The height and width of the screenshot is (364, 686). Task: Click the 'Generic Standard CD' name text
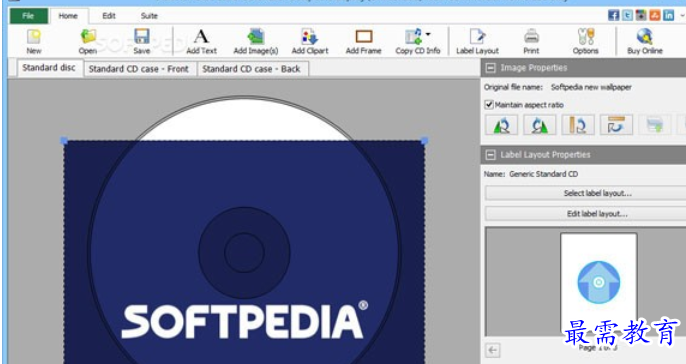[543, 174]
